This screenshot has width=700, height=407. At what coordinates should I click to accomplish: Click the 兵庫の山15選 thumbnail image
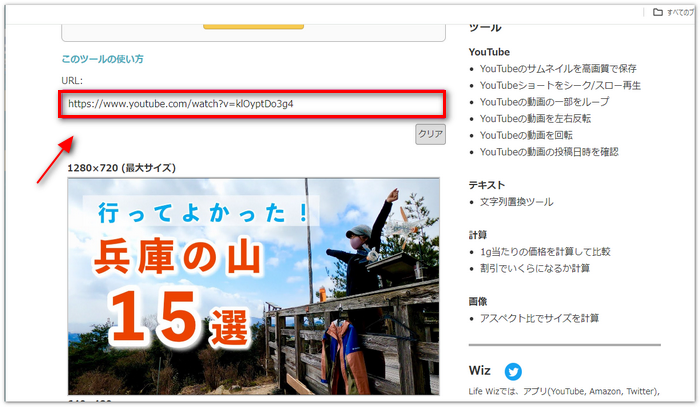coord(253,285)
